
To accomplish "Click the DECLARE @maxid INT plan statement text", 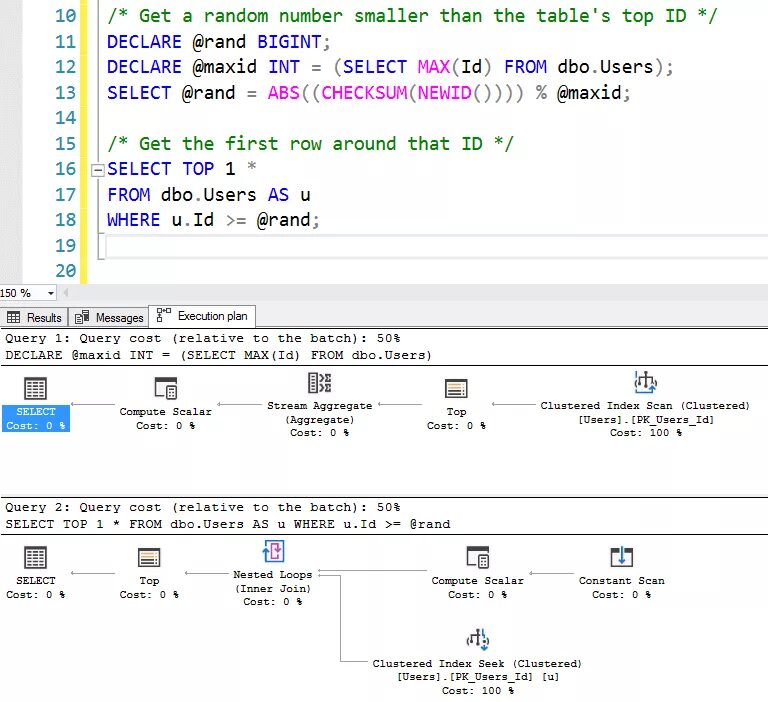I will tap(218, 355).
